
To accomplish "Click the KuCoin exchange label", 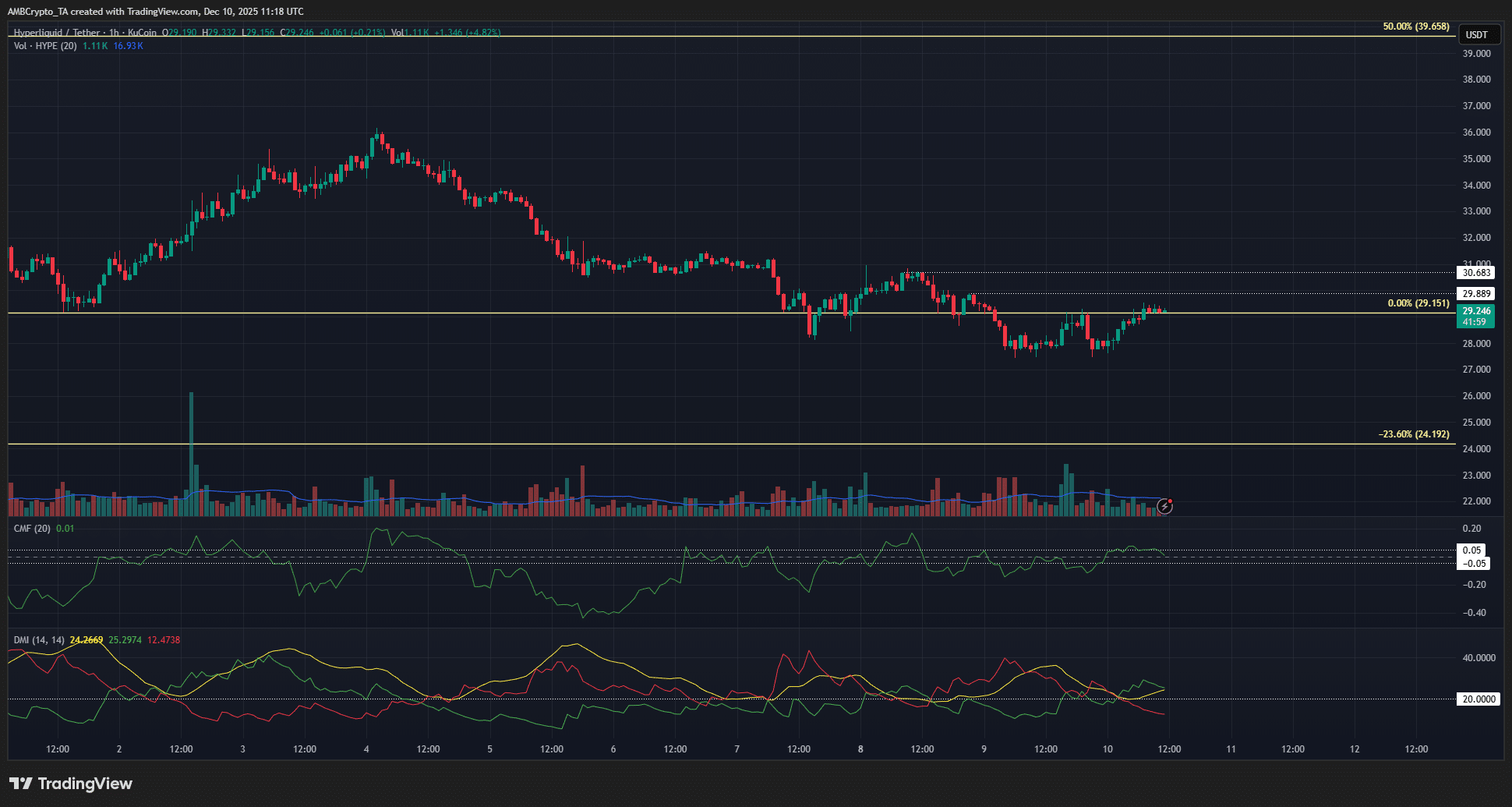I will 141,33.
